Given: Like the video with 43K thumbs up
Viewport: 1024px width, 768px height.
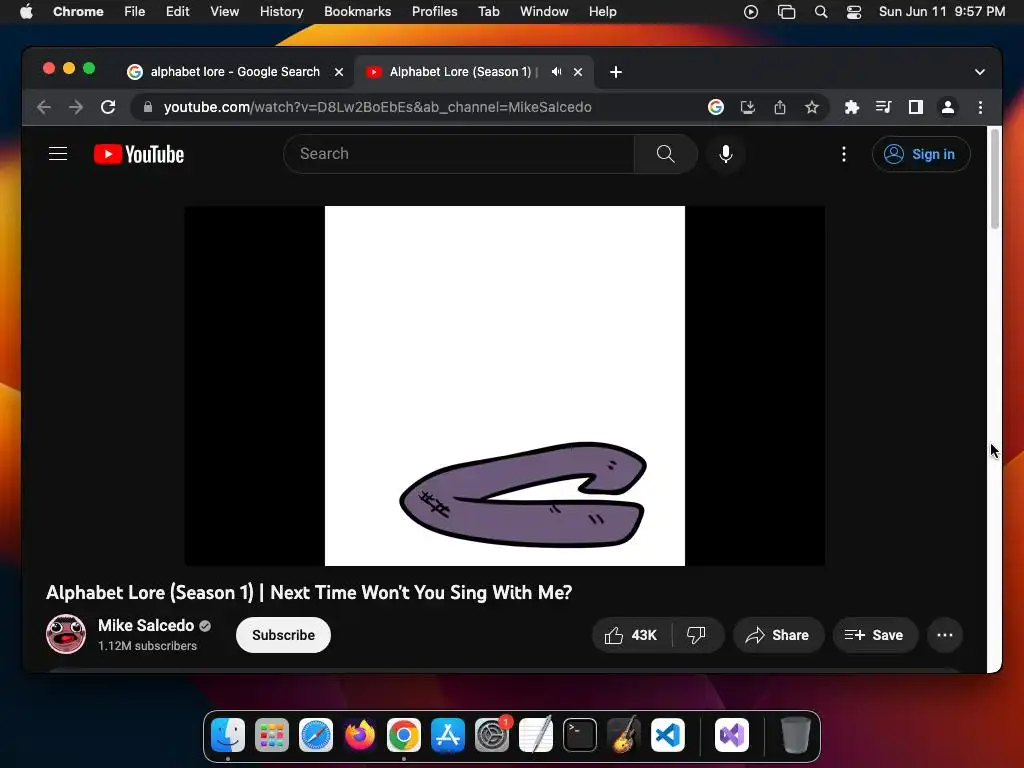Looking at the screenshot, I should (x=632, y=635).
